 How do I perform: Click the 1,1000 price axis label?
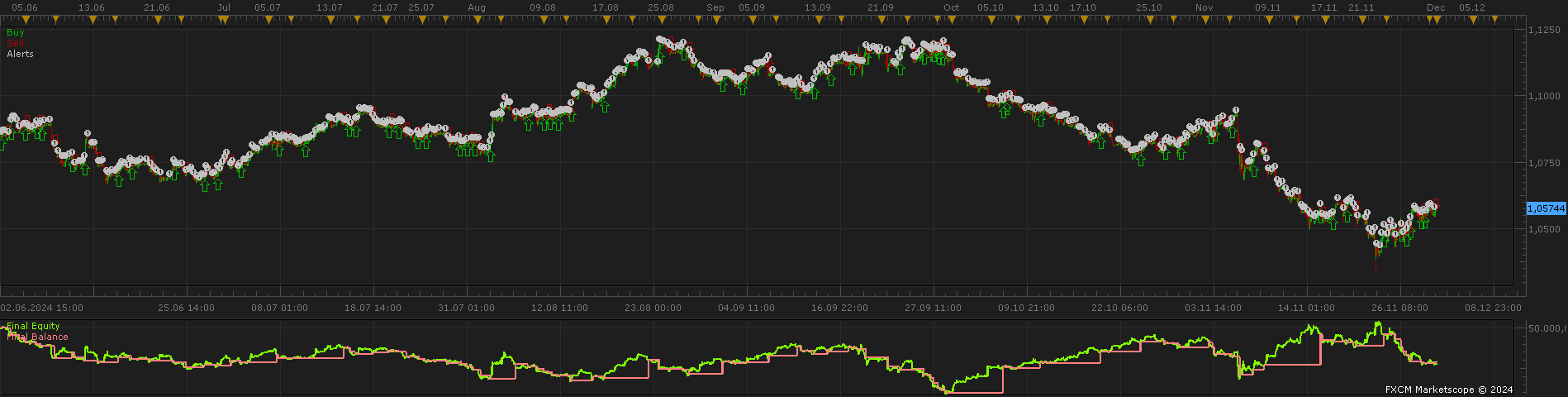tap(1543, 97)
